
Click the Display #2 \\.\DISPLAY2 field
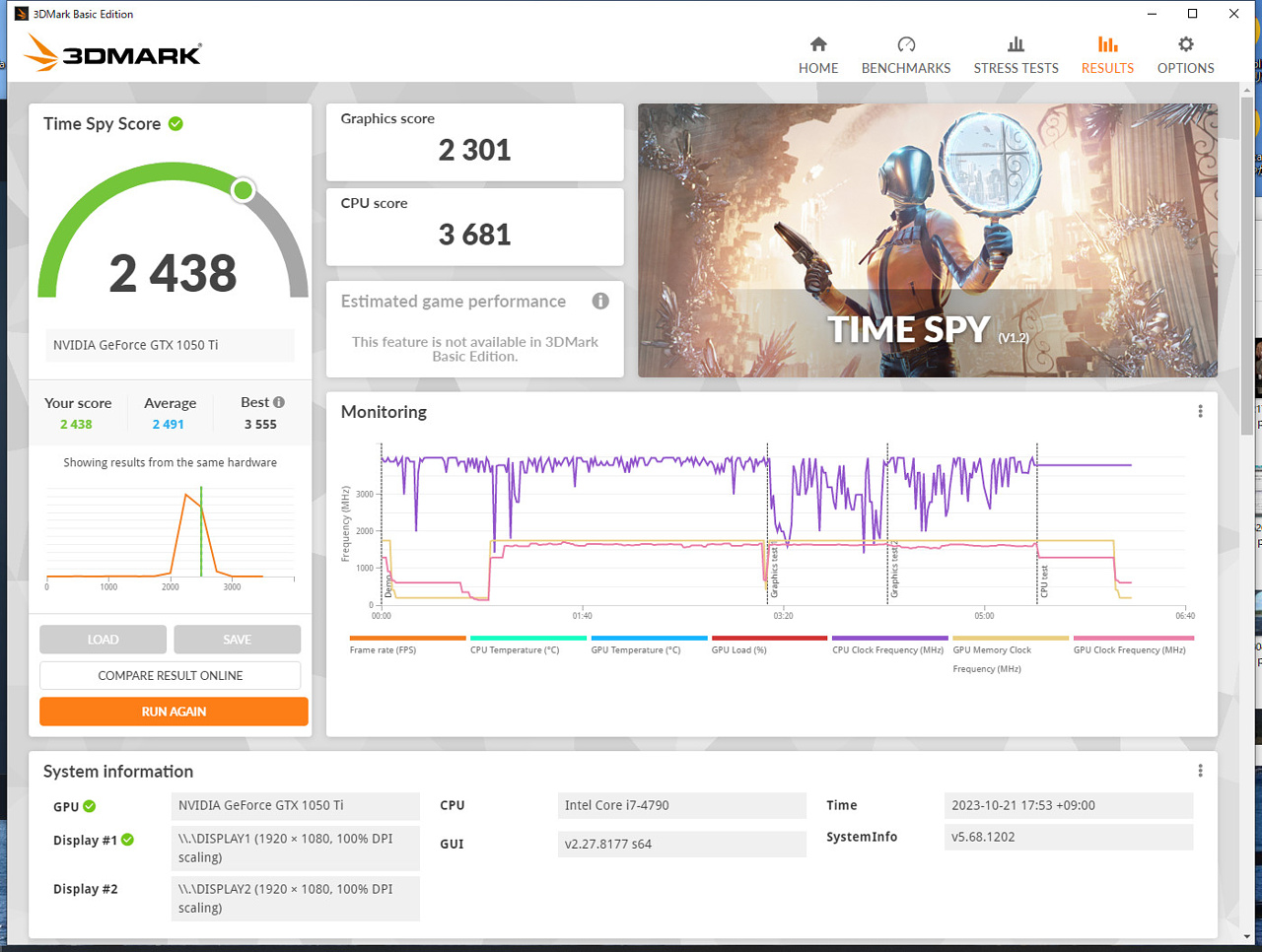click(295, 898)
